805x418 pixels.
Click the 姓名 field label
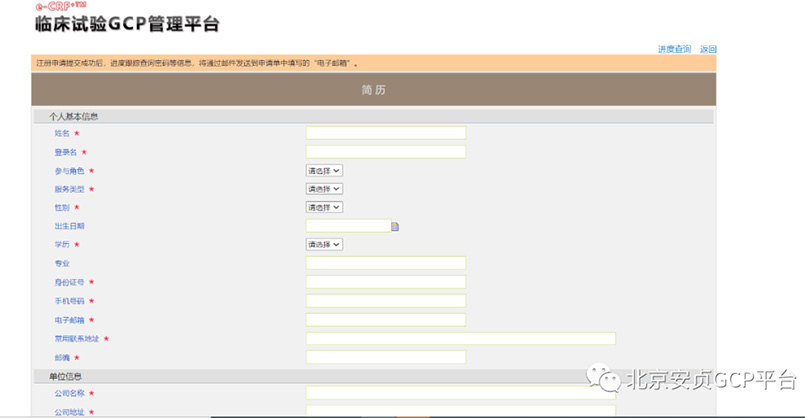(62, 133)
